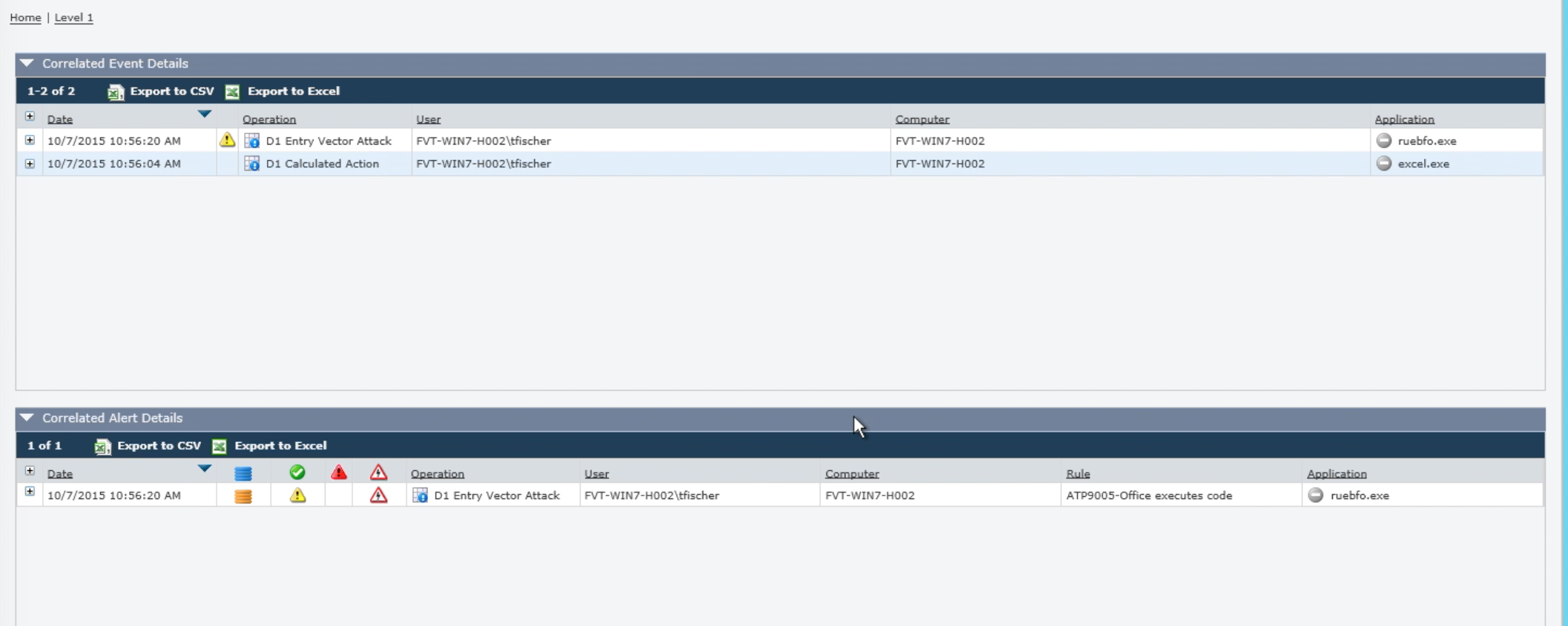
Task: Select user tfischer on Calculated Action row
Action: coord(484,164)
